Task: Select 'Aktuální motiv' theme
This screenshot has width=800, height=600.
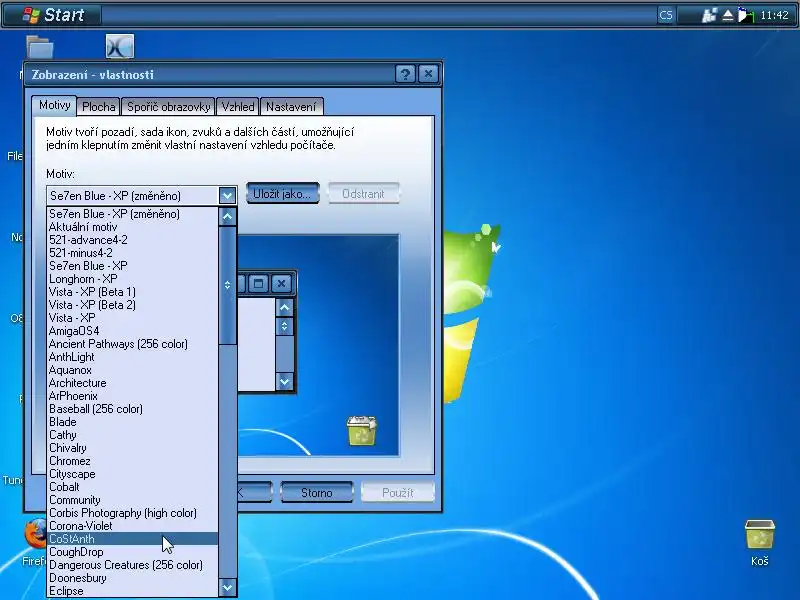Action: [133, 227]
